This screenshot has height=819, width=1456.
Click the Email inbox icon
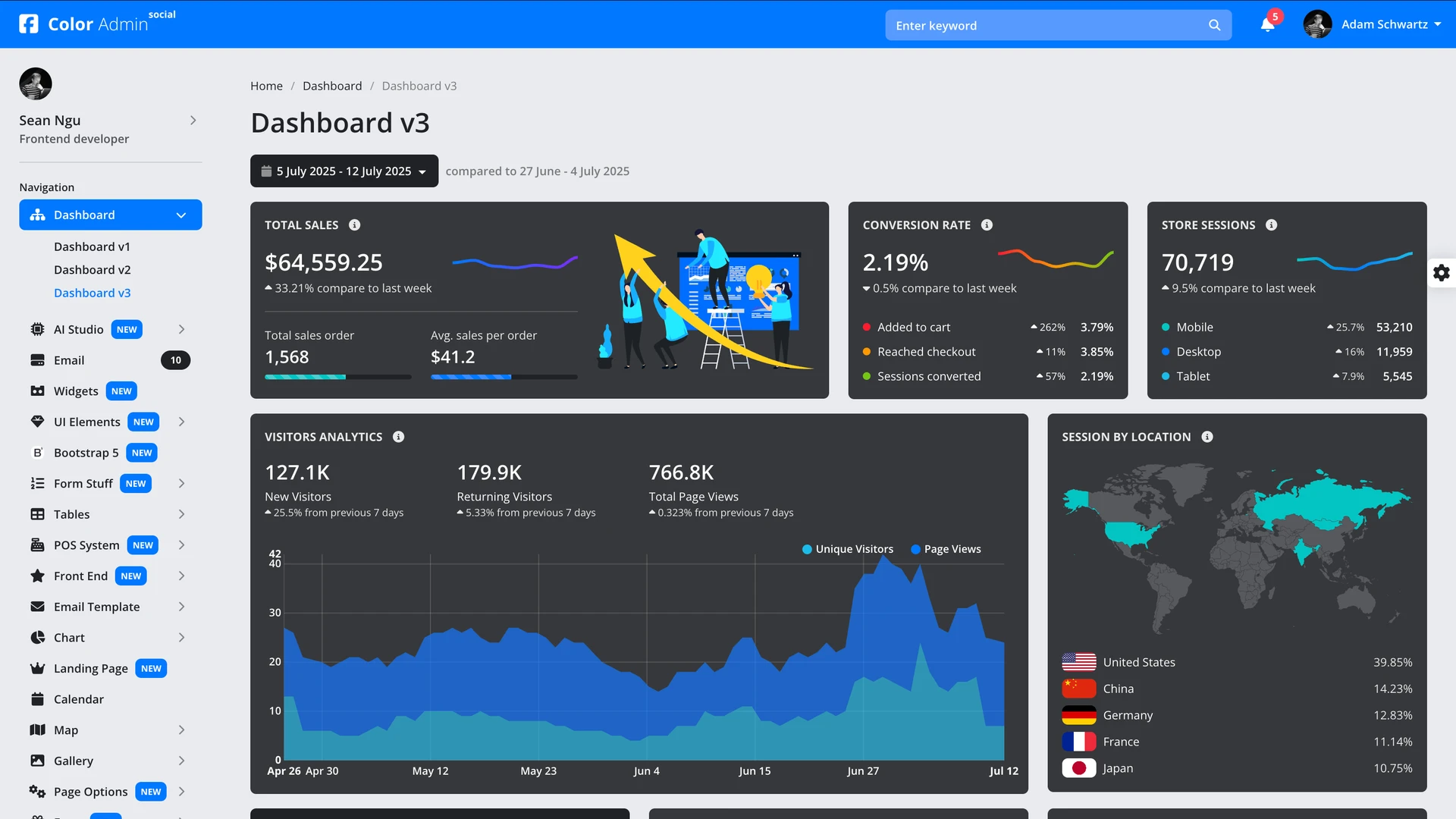37,360
